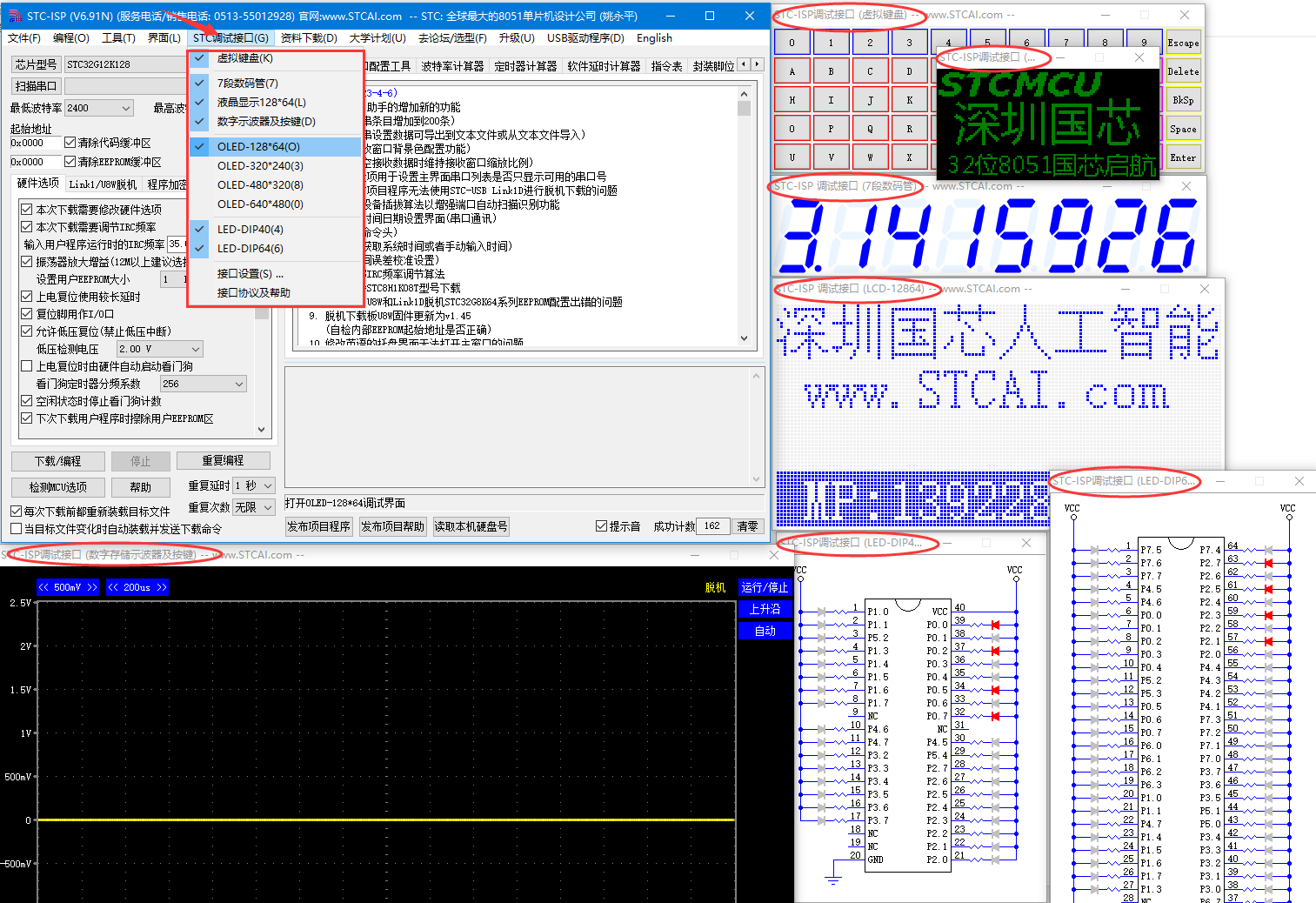The height and width of the screenshot is (903, 1316).
Task: Switch to Link1/U8W脱机 tab
Action: 103,184
